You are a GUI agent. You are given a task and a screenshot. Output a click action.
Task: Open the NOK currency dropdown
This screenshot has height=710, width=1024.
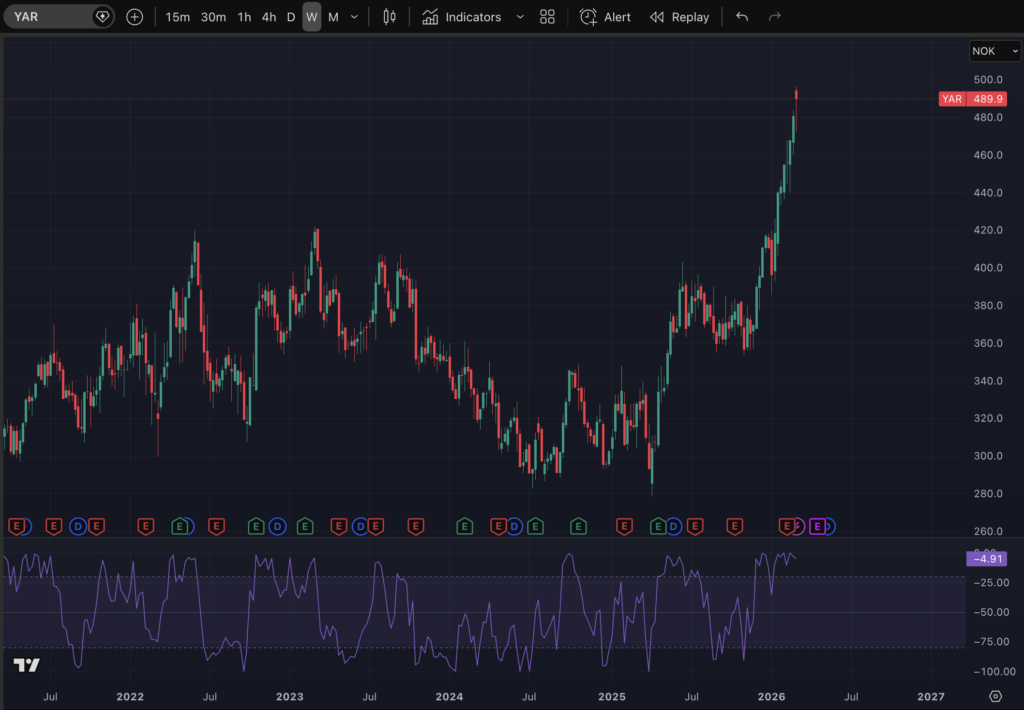click(x=994, y=51)
